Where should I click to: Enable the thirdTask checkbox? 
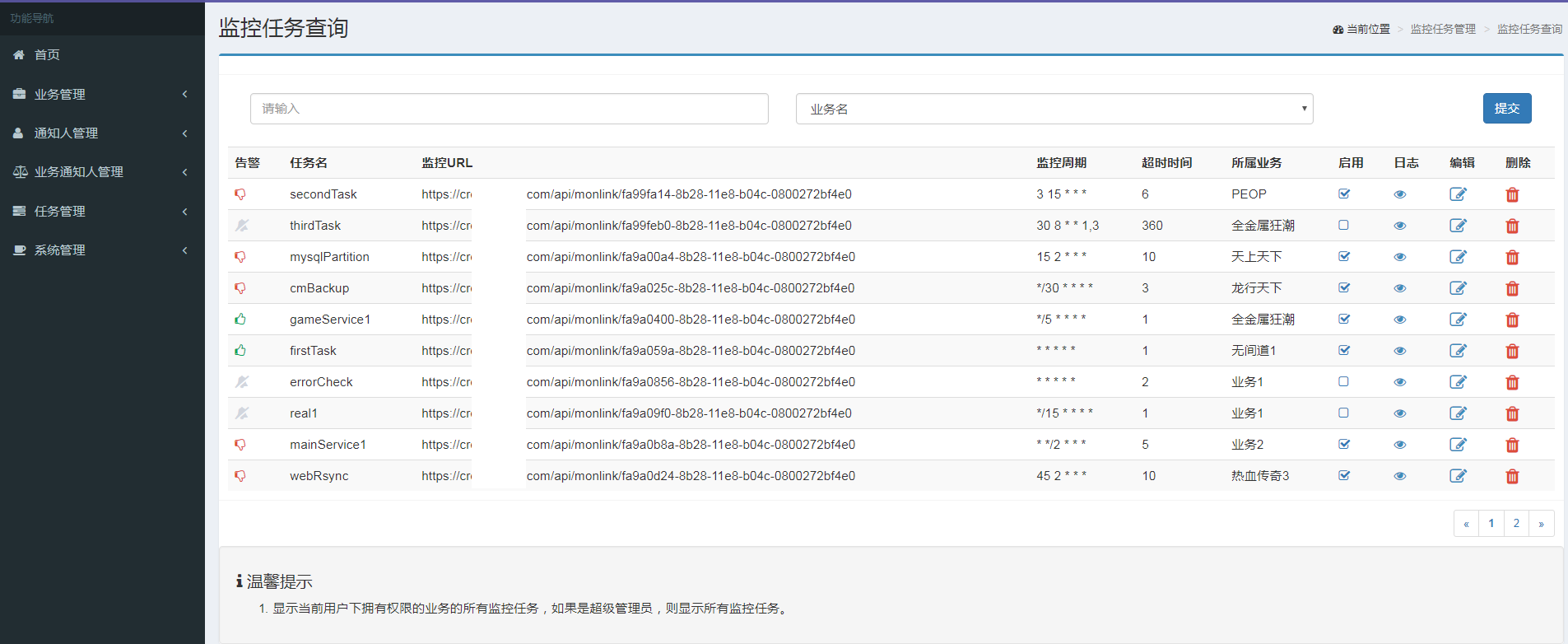(x=1343, y=225)
